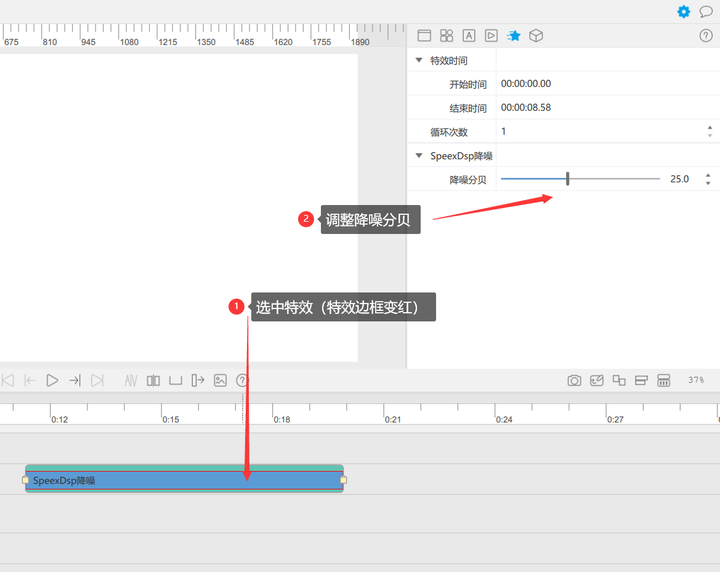
Task: Take a snapshot with the camera icon
Action: tap(574, 380)
